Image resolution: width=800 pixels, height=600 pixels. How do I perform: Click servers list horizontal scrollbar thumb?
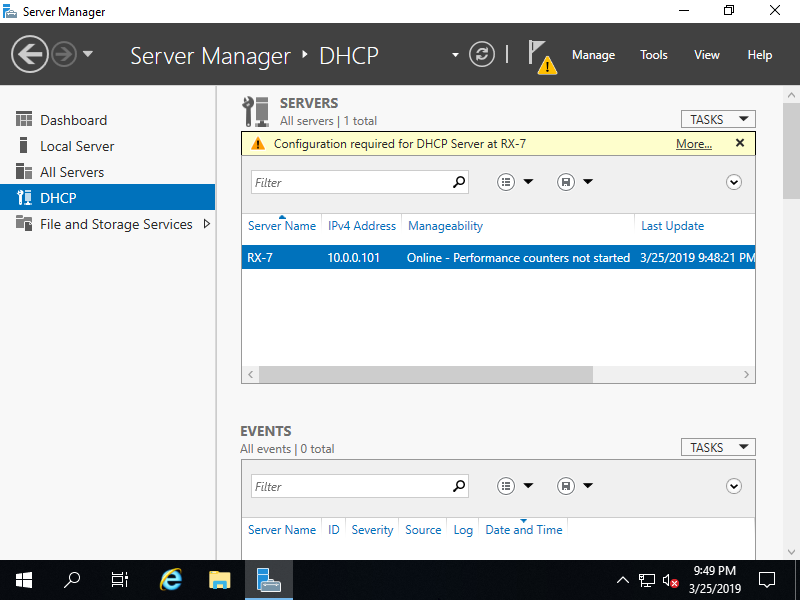click(426, 374)
